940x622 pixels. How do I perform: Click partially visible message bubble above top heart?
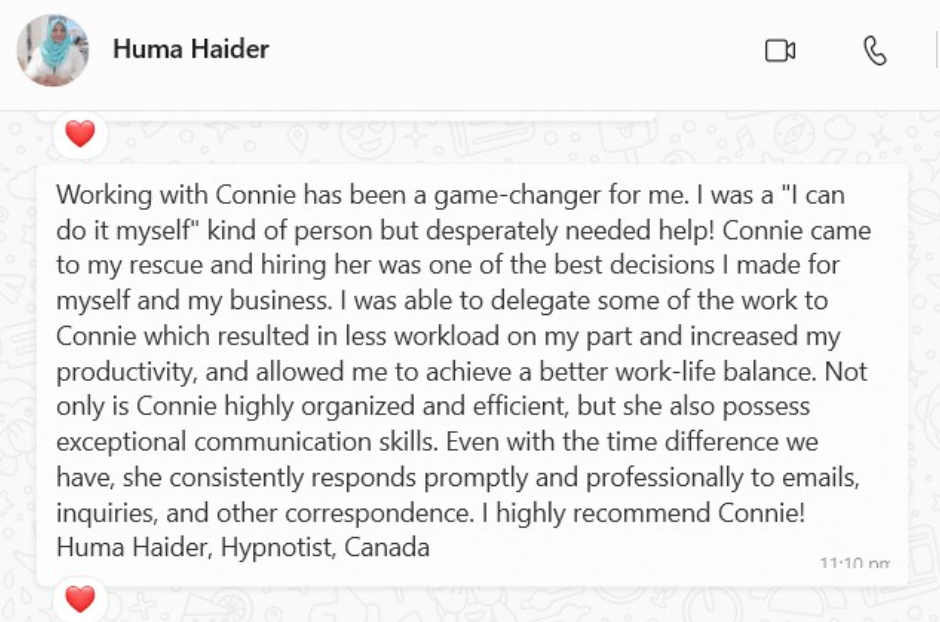(x=348, y=115)
